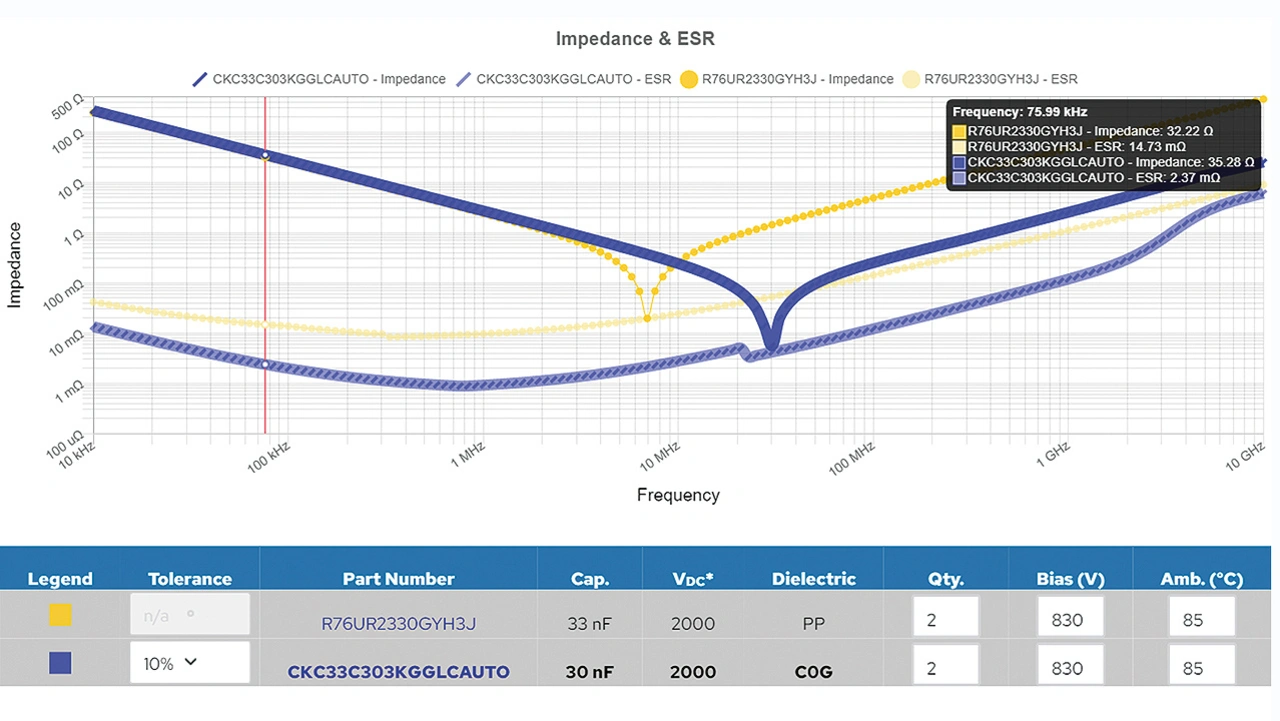Click the blue impedance marker on red cursor line
This screenshot has width=1280, height=721.
click(265, 155)
